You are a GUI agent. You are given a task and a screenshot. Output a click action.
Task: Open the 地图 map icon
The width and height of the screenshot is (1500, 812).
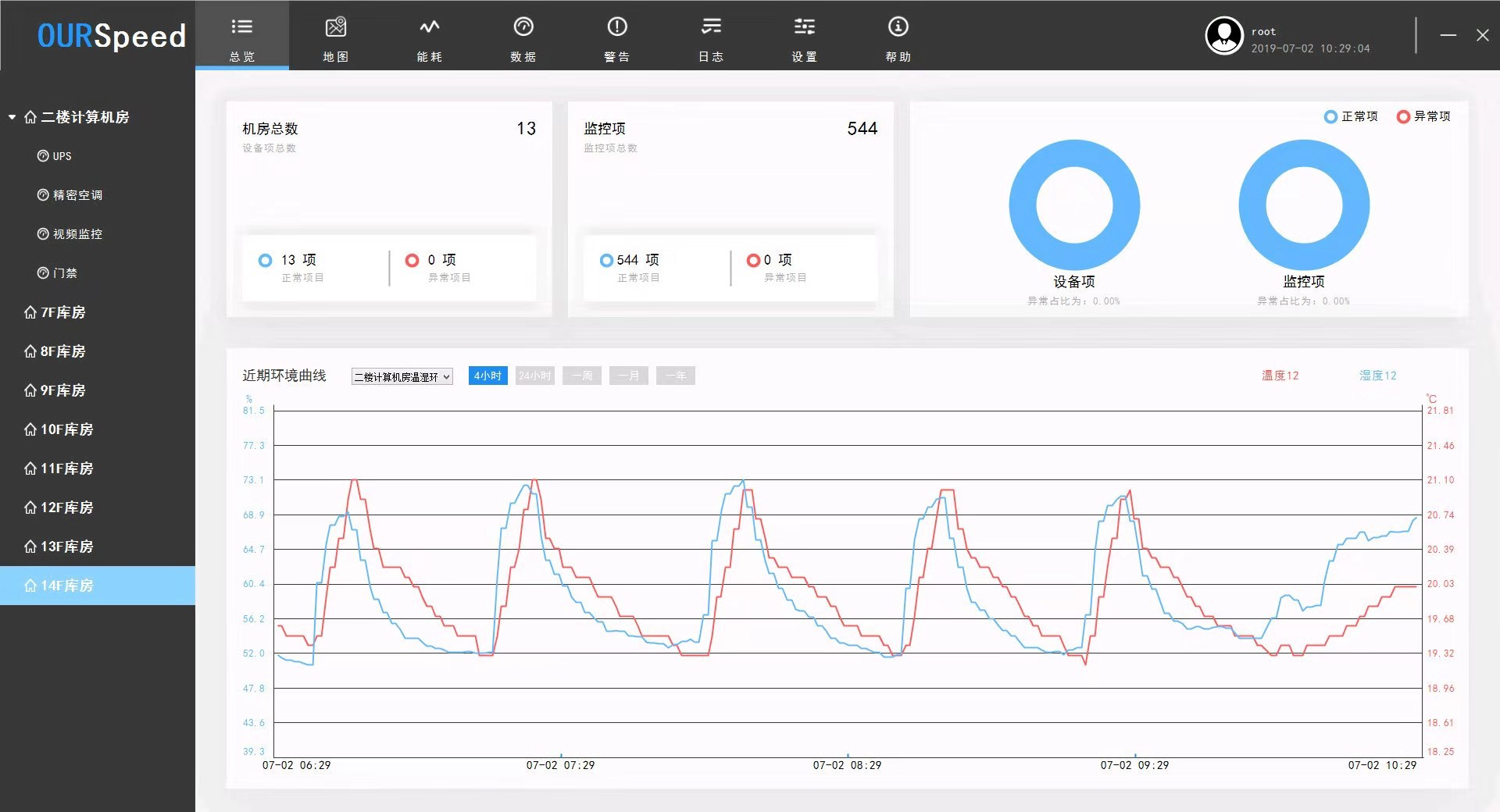tap(336, 28)
